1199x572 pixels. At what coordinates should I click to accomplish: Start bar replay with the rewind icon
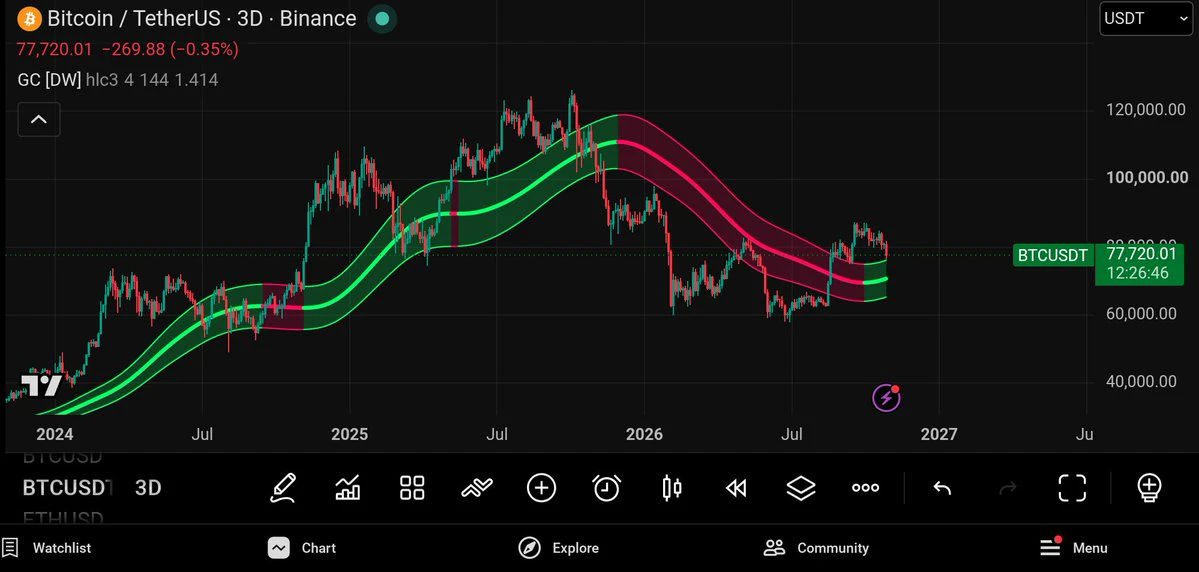[x=736, y=487]
